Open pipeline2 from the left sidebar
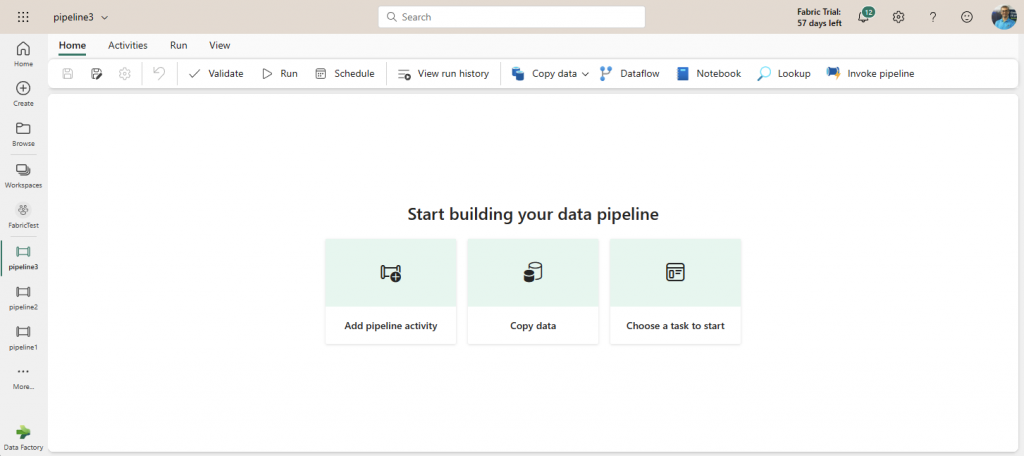Viewport: 1024px width, 456px height. (23, 296)
